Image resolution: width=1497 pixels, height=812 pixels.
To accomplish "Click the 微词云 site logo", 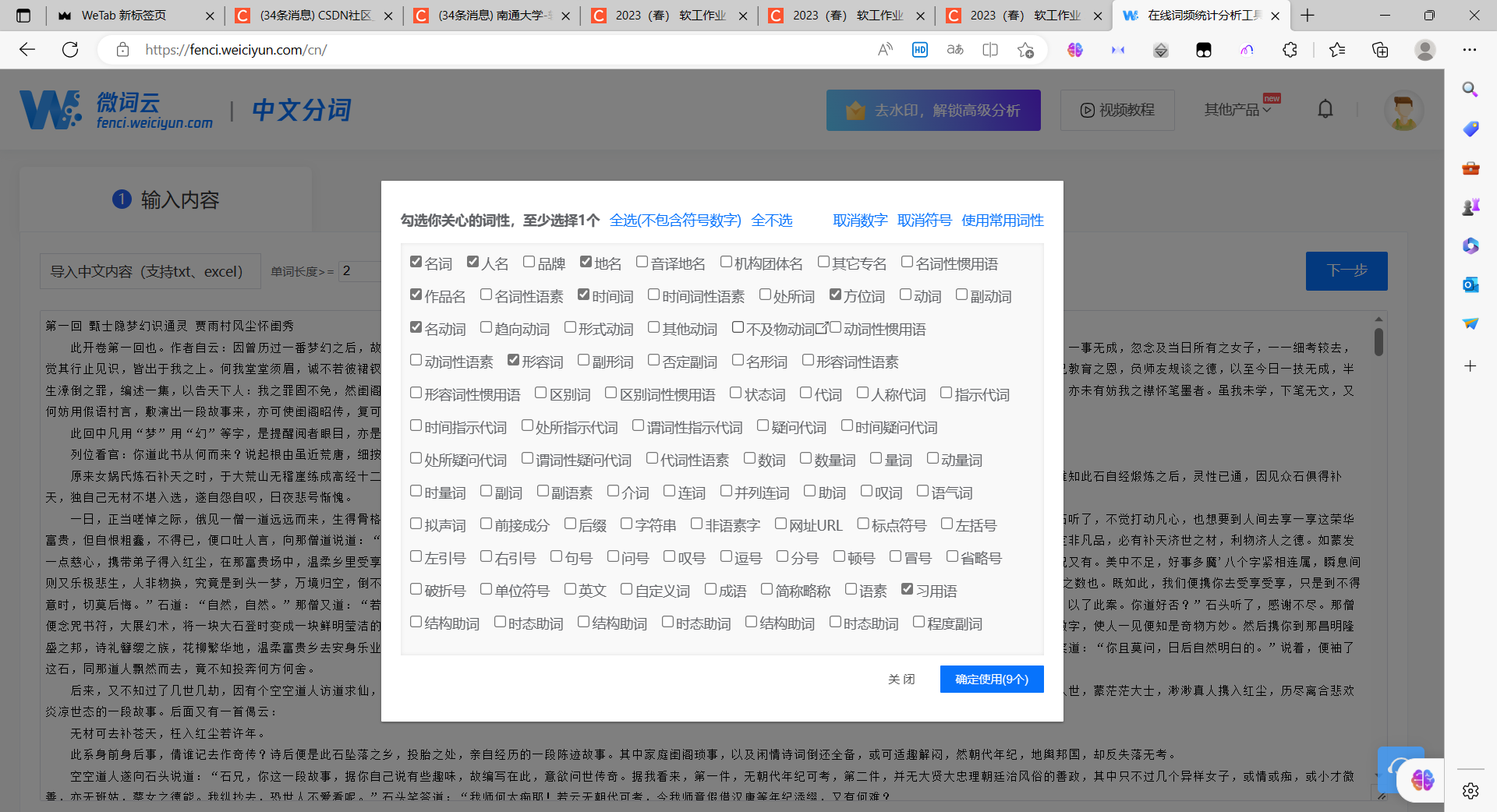I will tap(117, 110).
